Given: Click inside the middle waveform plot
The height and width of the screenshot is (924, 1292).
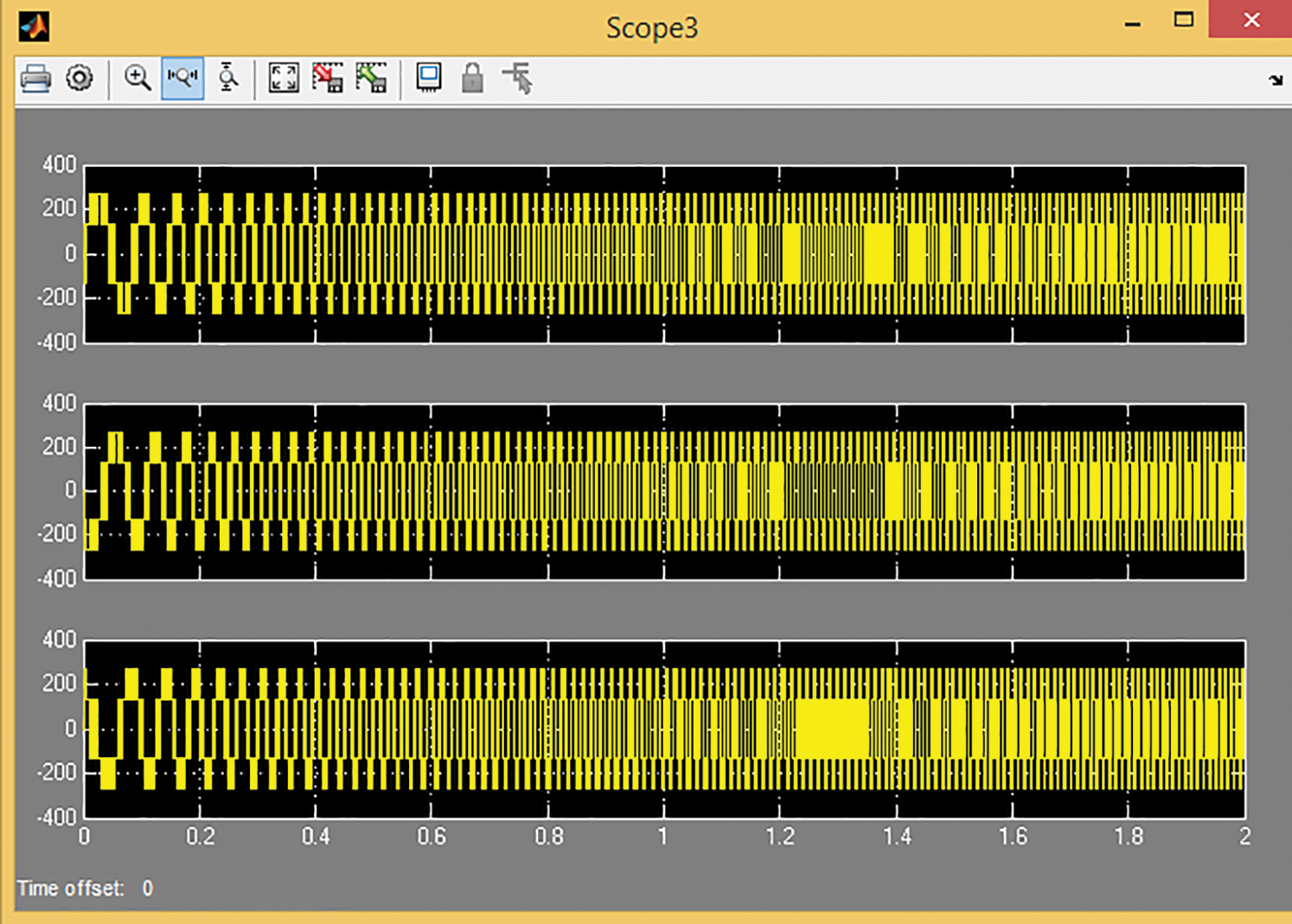Looking at the screenshot, I should tap(664, 491).
